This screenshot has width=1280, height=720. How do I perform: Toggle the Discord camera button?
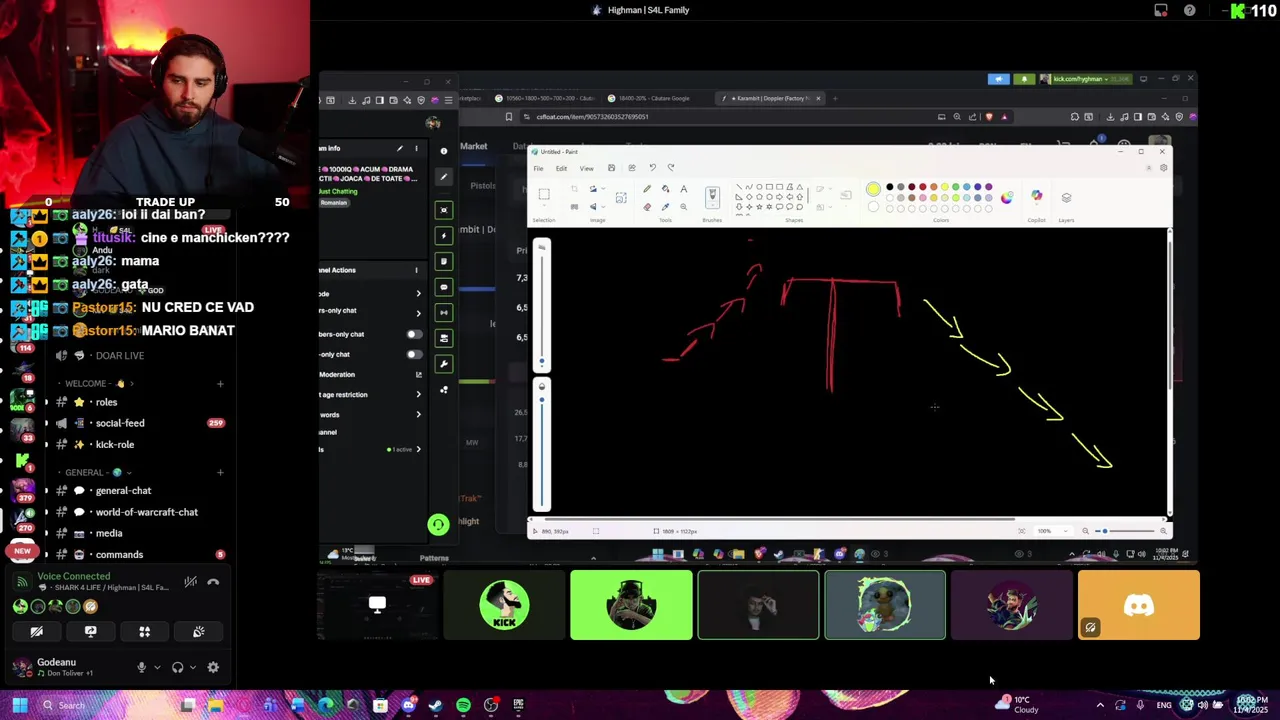(36, 632)
